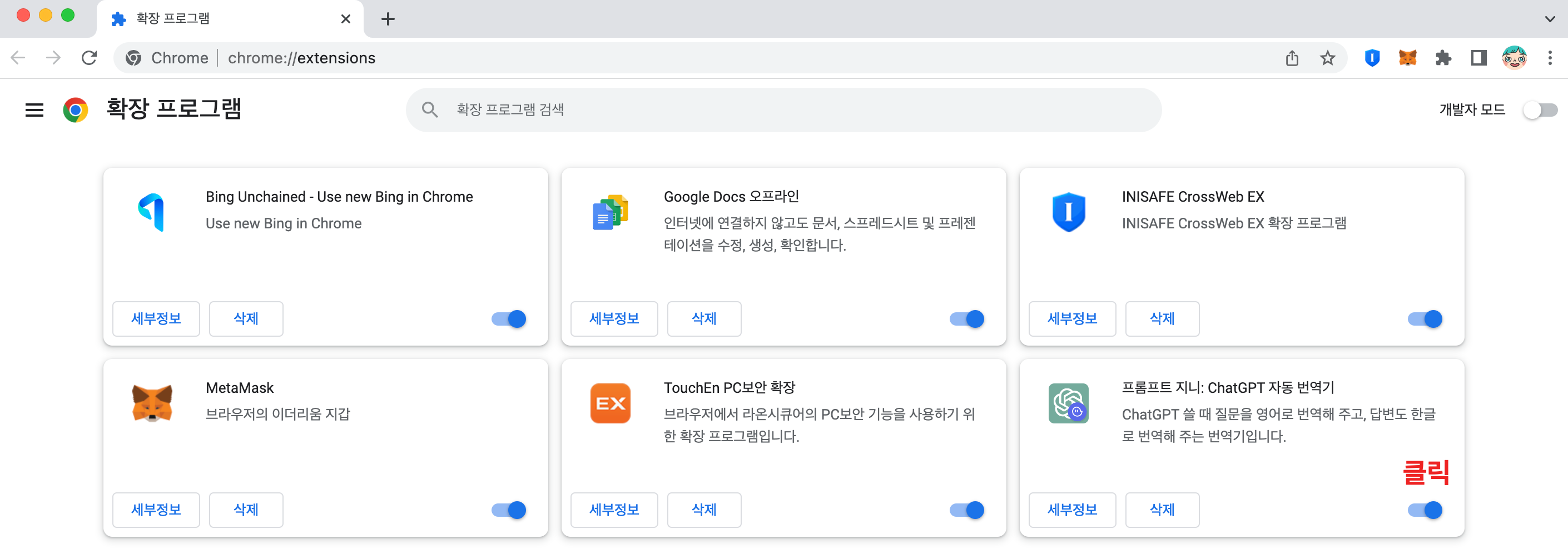The image size is (1568, 559).
Task: Click the Bing Unchained - Use new Bing title
Action: (x=339, y=197)
